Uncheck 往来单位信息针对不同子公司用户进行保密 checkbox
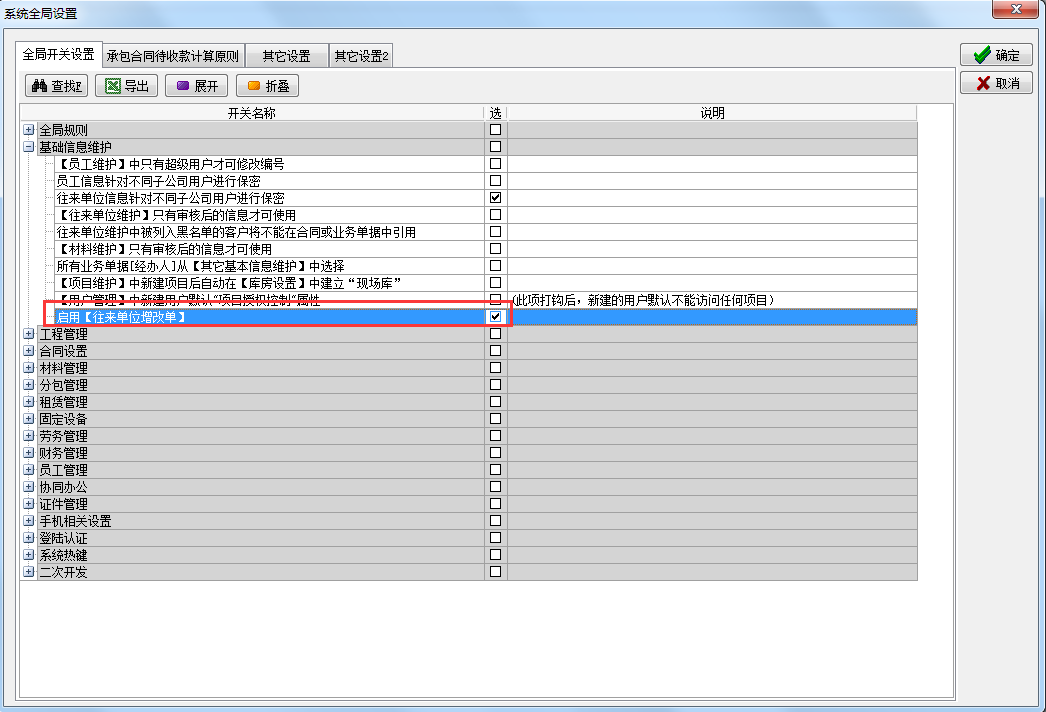1046x712 pixels. 495,198
